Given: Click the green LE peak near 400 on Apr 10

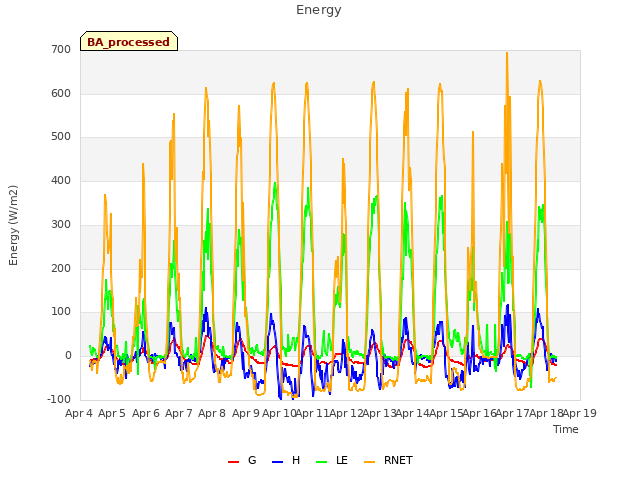Looking at the screenshot, I should coord(275,183).
